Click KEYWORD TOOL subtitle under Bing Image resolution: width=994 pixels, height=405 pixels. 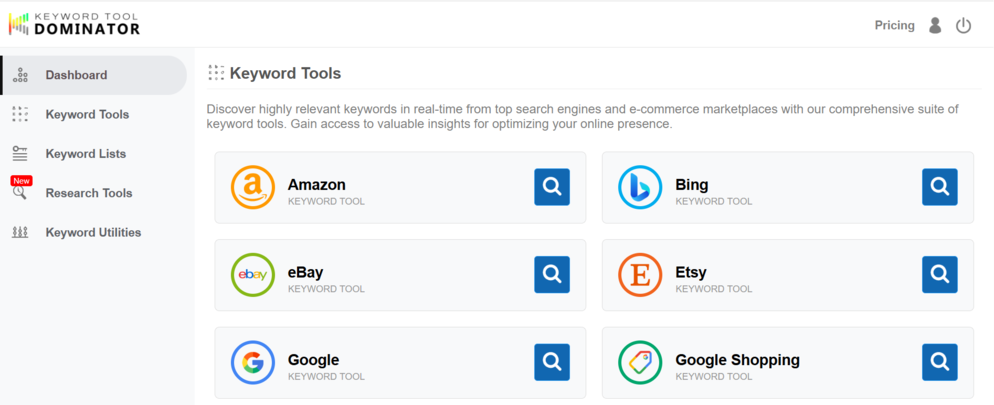(x=713, y=202)
